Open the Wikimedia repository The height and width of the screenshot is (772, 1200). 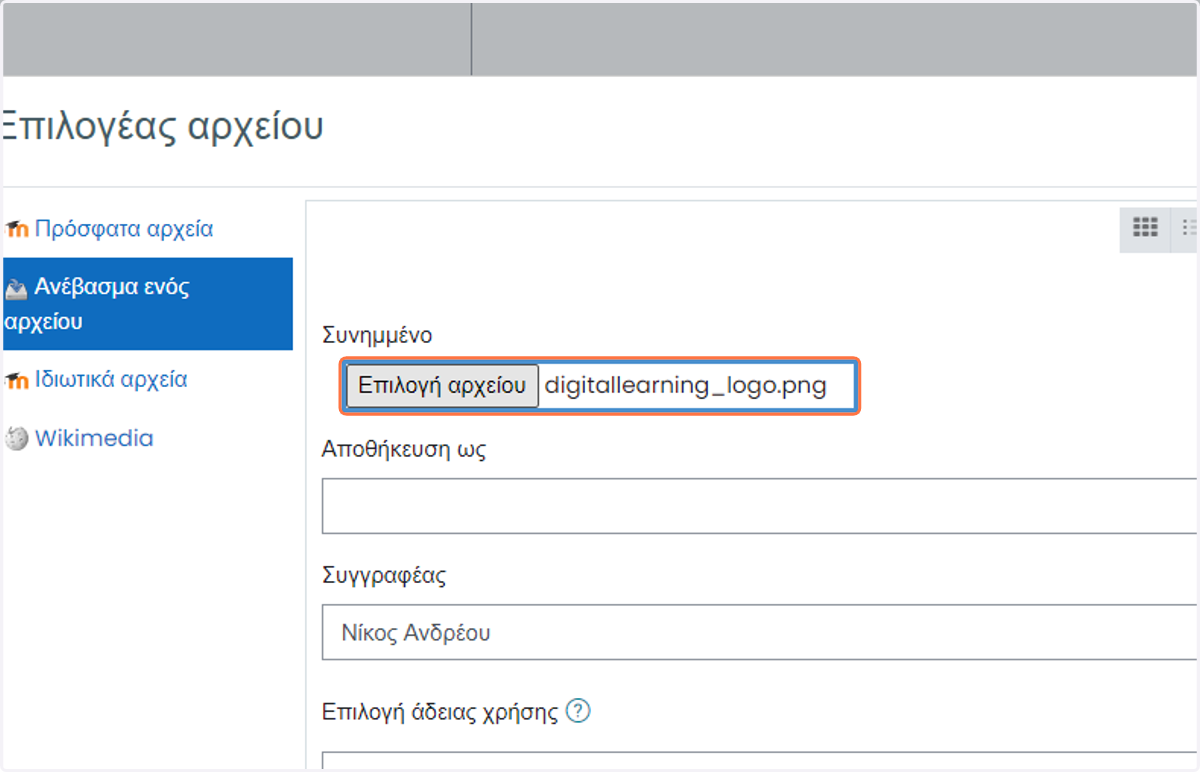tap(94, 438)
